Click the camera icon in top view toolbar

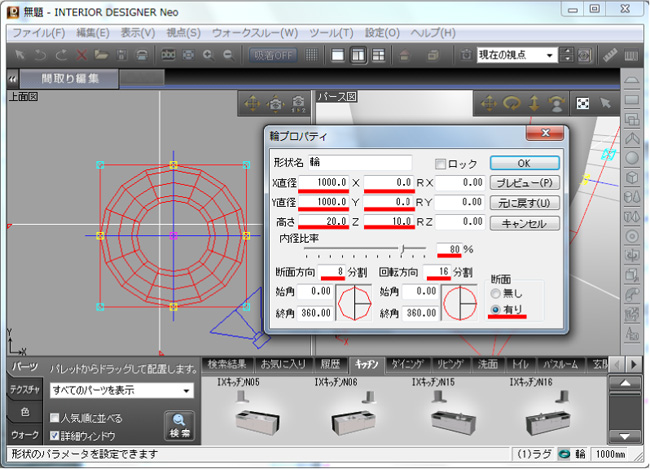[x=273, y=103]
